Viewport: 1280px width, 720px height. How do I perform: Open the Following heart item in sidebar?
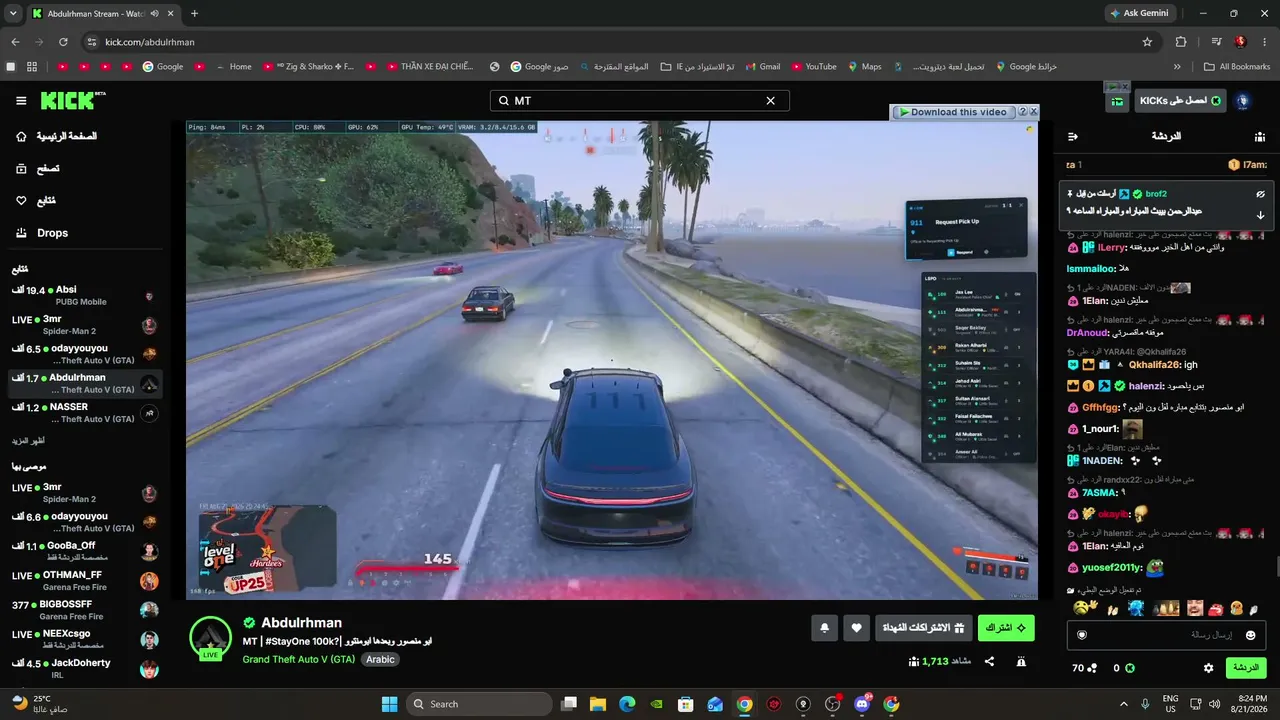tap(37, 201)
